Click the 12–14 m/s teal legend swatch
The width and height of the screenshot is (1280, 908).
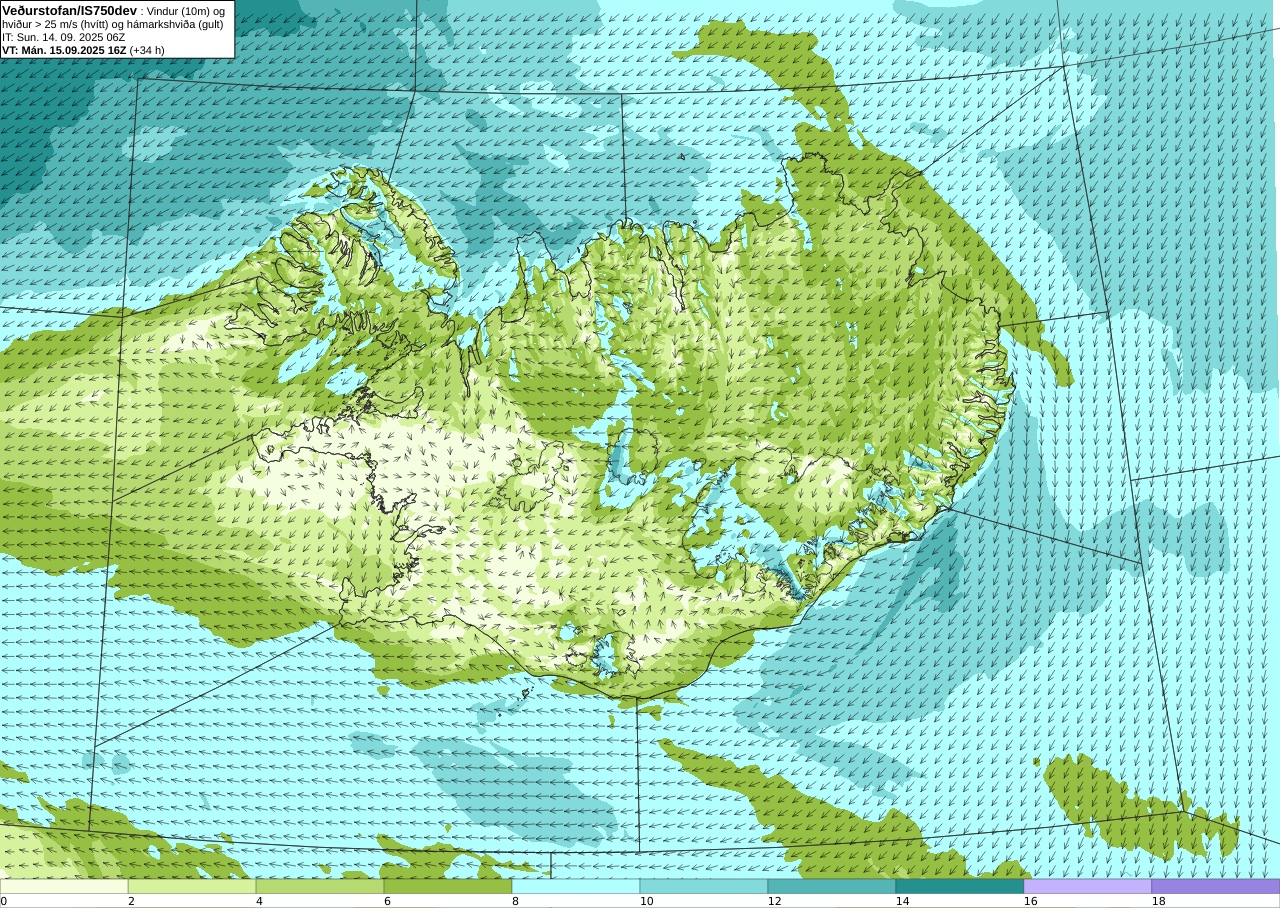[832, 886]
